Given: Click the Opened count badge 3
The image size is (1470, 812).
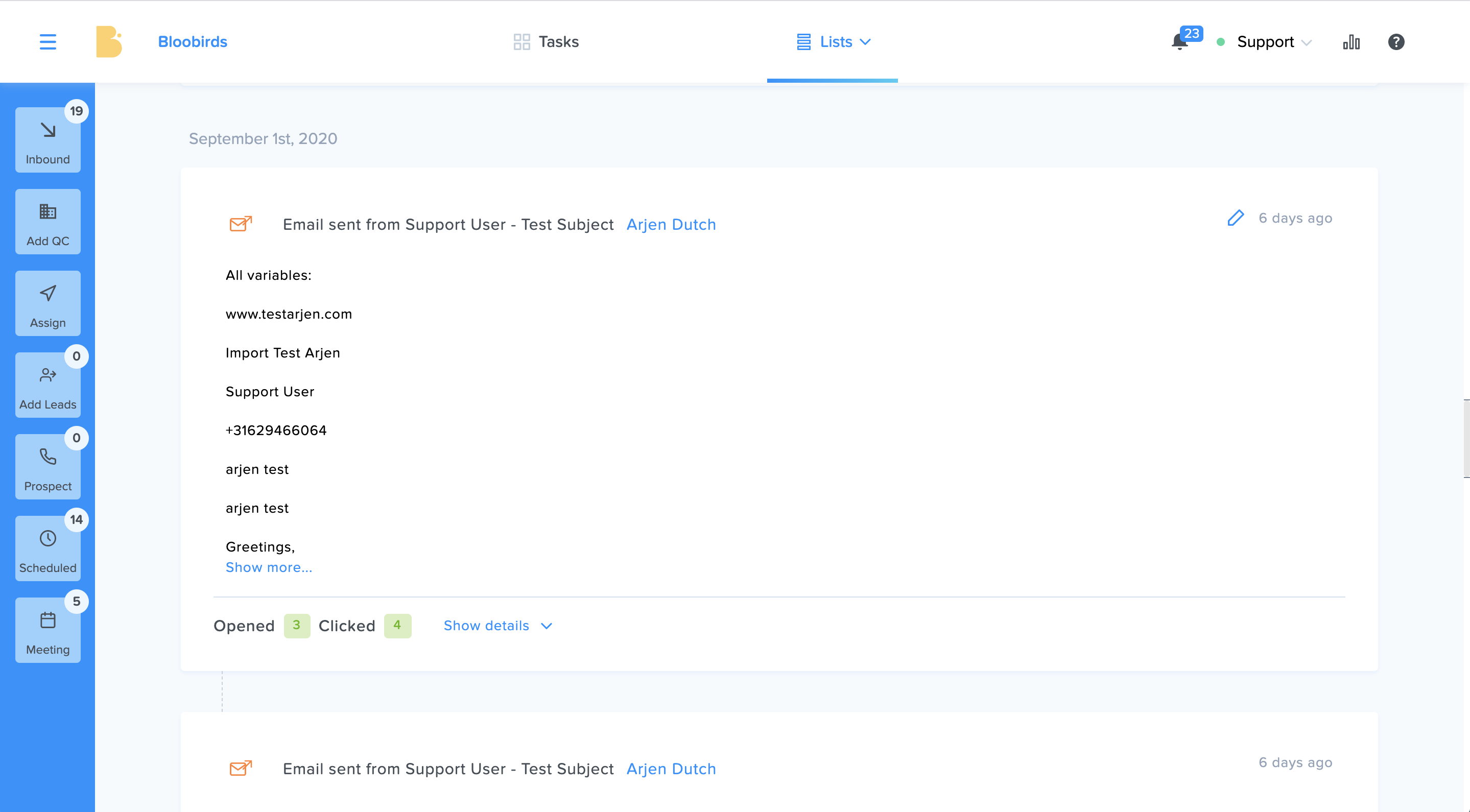Looking at the screenshot, I should [x=297, y=626].
